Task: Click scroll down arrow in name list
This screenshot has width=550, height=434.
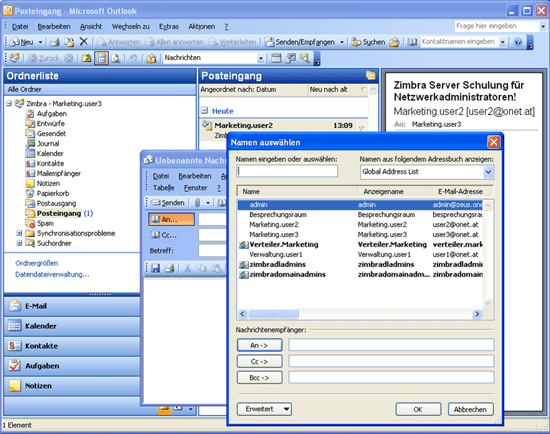Action: pos(488,303)
